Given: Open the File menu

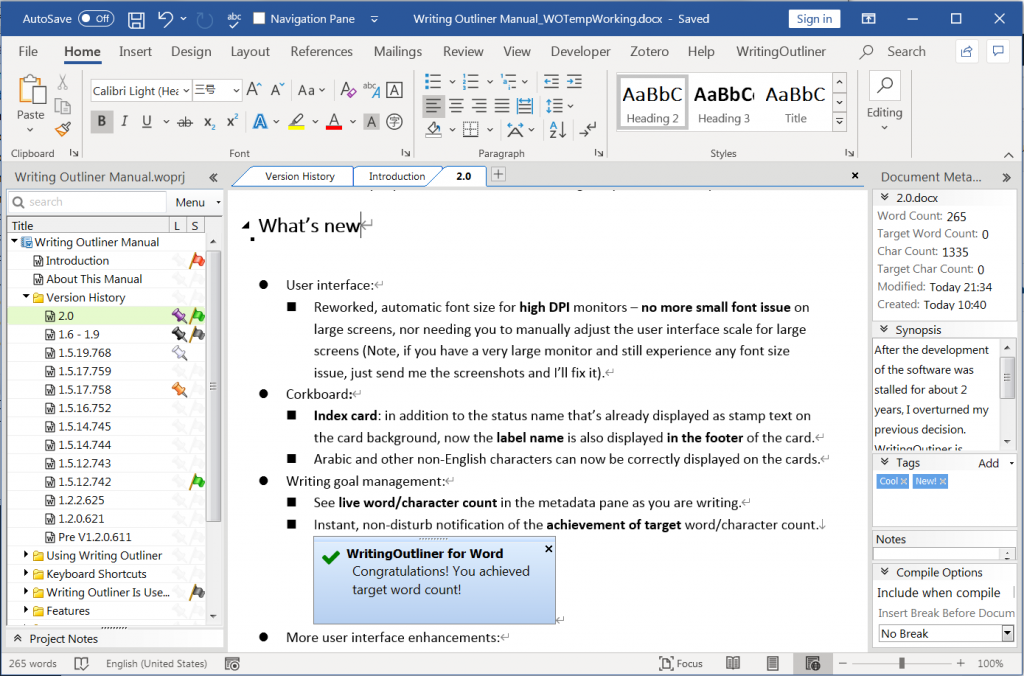Looking at the screenshot, I should [x=28, y=52].
